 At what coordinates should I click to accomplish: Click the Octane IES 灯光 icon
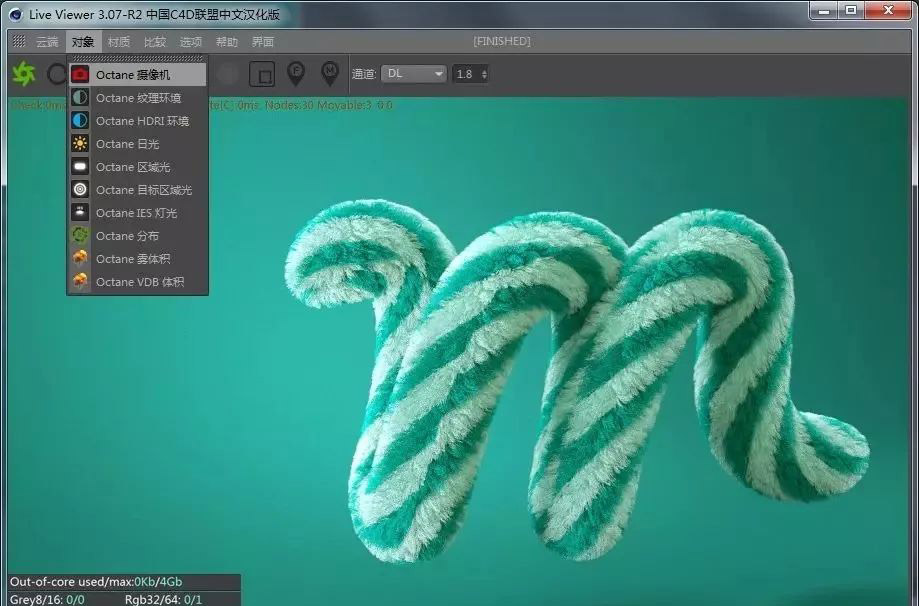79,212
